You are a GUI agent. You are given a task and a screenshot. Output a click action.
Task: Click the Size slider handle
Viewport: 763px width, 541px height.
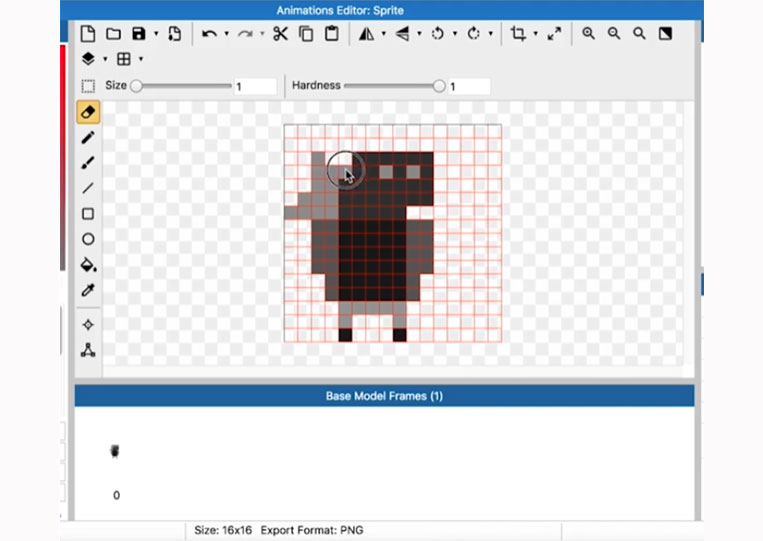(137, 86)
